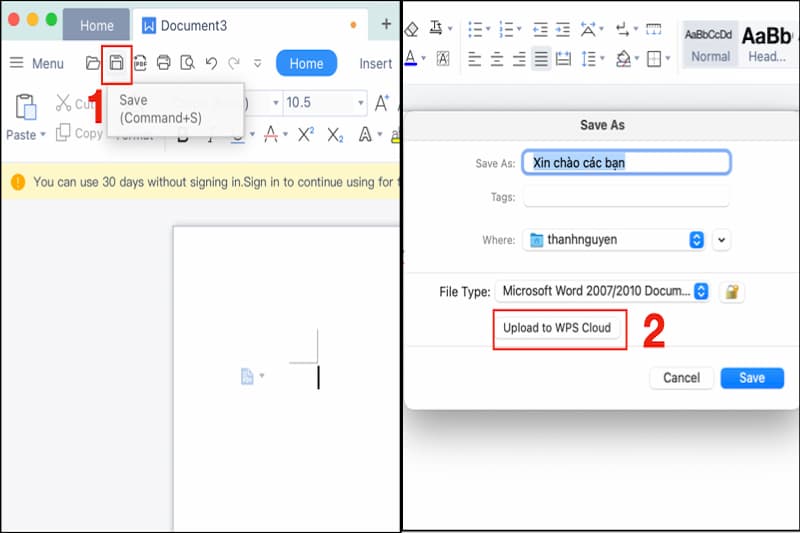The width and height of the screenshot is (800, 533).
Task: Click the borders grid icon
Action: point(654,59)
